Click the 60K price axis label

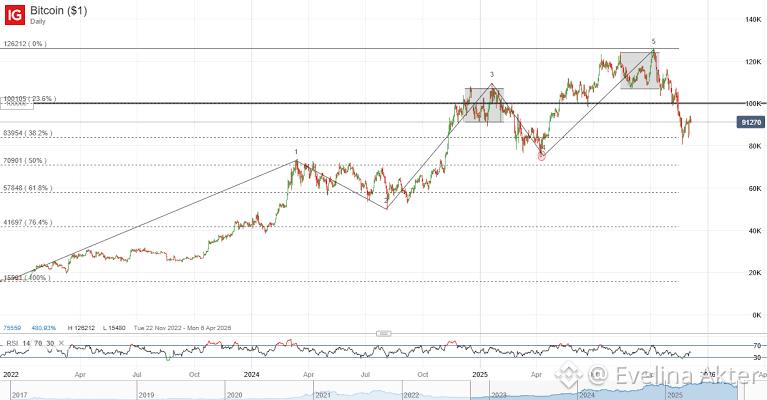[755, 189]
